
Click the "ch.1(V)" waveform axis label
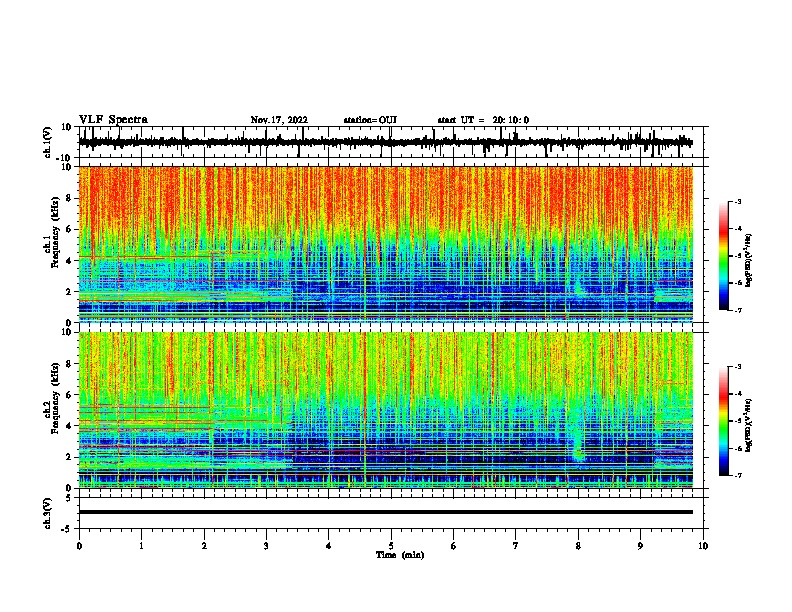tap(48, 142)
